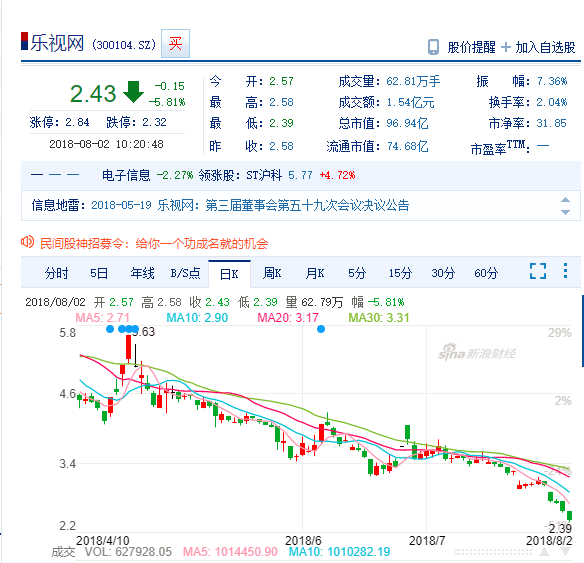The width and height of the screenshot is (584, 563).
Task: Click the 换手率 value 2.04%
Action: click(552, 102)
